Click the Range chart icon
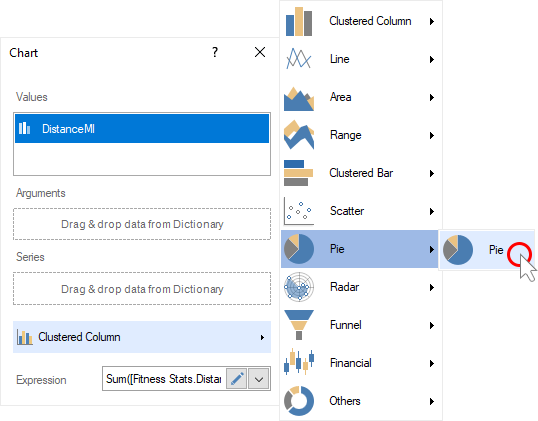Image resolution: width=538 pixels, height=421 pixels. pyautogui.click(x=299, y=135)
